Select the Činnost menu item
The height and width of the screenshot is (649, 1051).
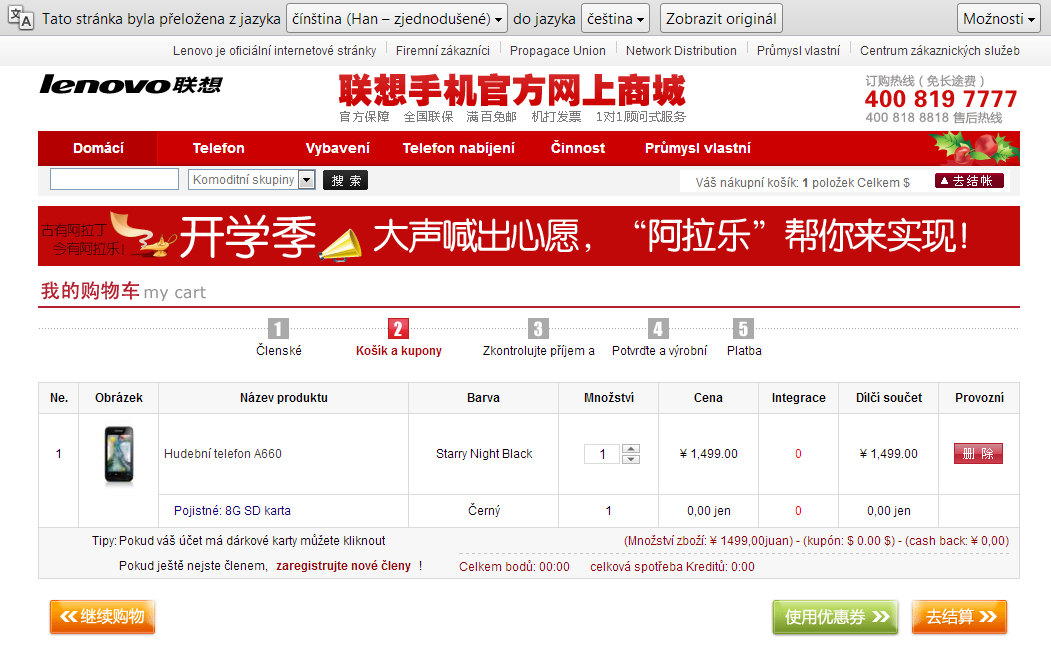[578, 148]
